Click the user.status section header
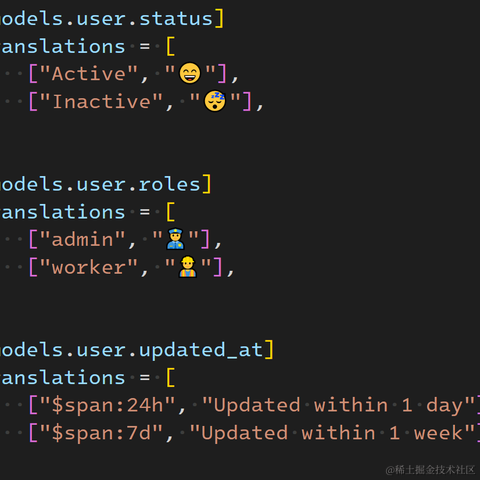 107,19
